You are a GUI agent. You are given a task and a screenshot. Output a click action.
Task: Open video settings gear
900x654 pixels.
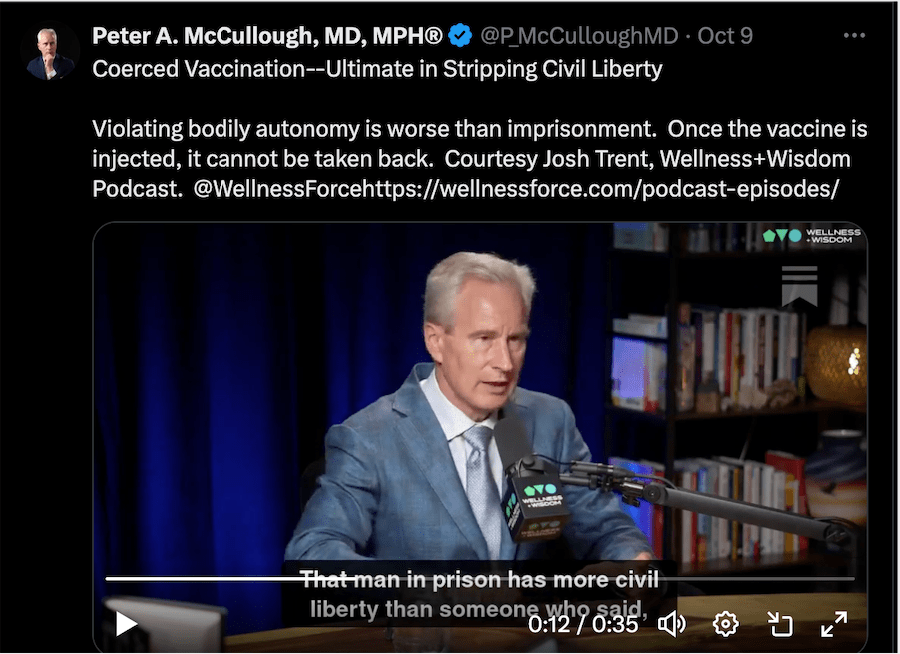[x=726, y=624]
